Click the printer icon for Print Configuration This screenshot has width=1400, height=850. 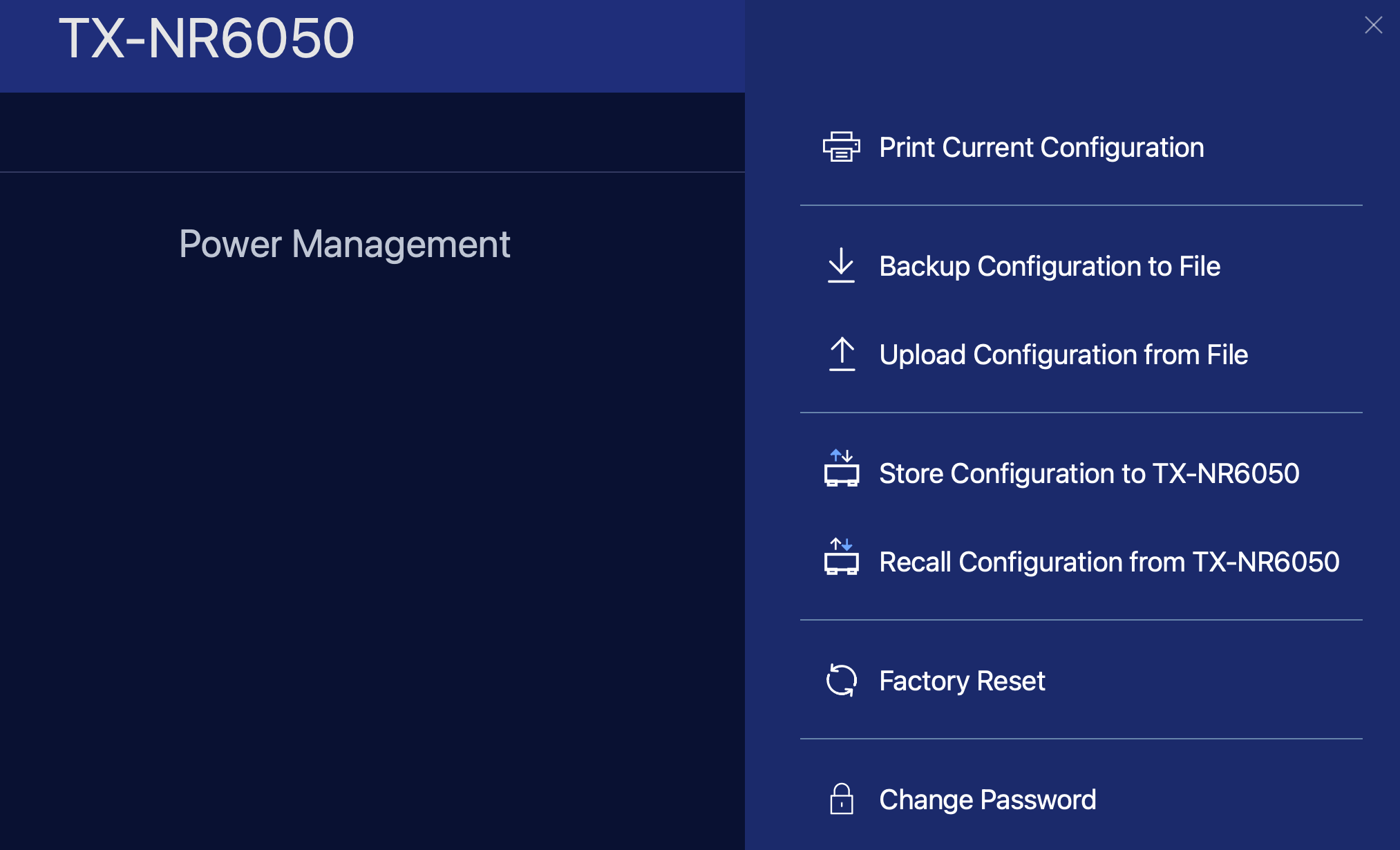point(841,147)
